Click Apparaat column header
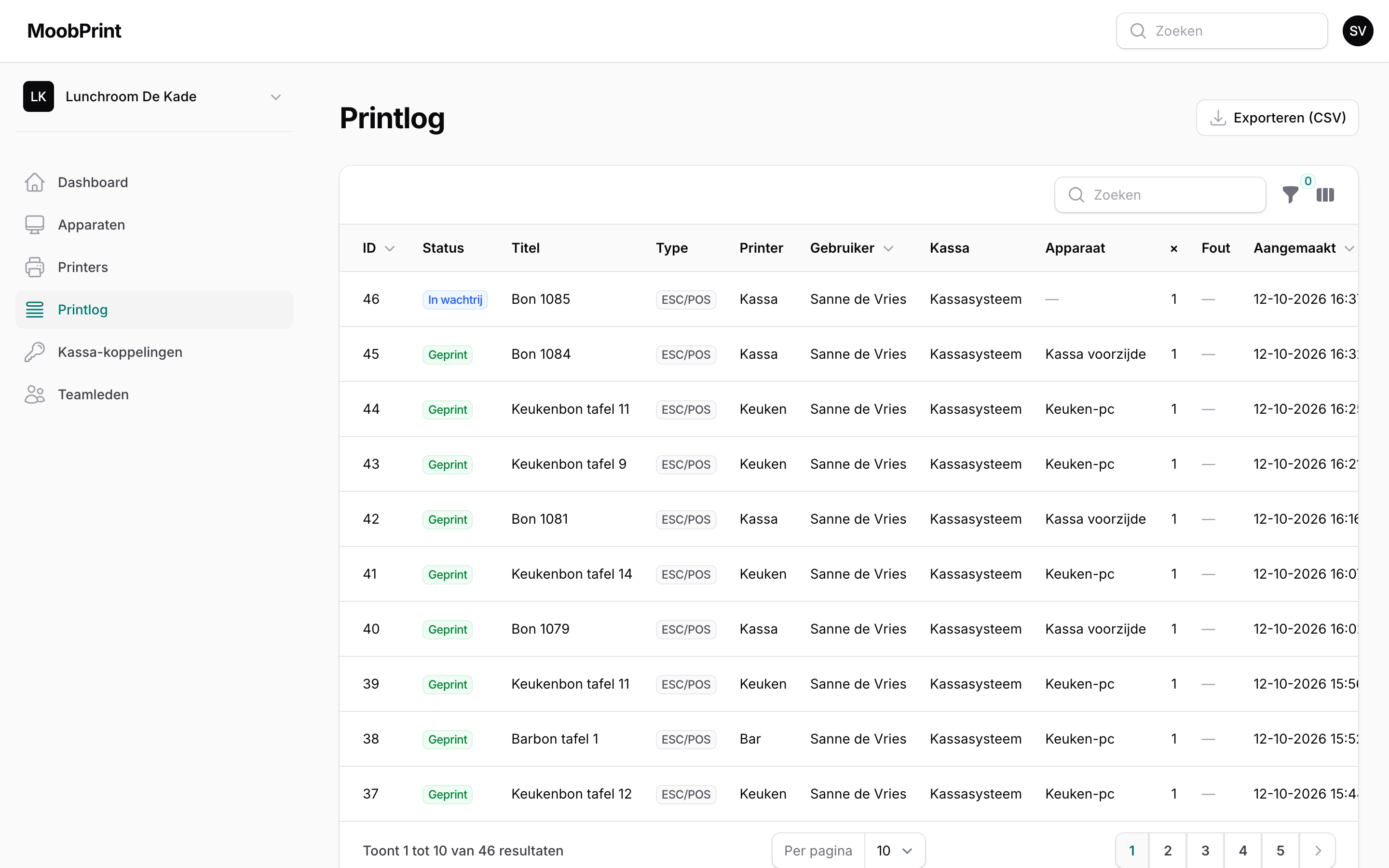 pyautogui.click(x=1075, y=248)
